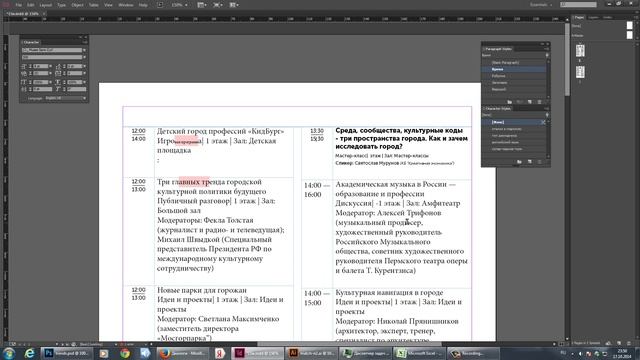Open the Windows Start button

click(x=9, y=353)
